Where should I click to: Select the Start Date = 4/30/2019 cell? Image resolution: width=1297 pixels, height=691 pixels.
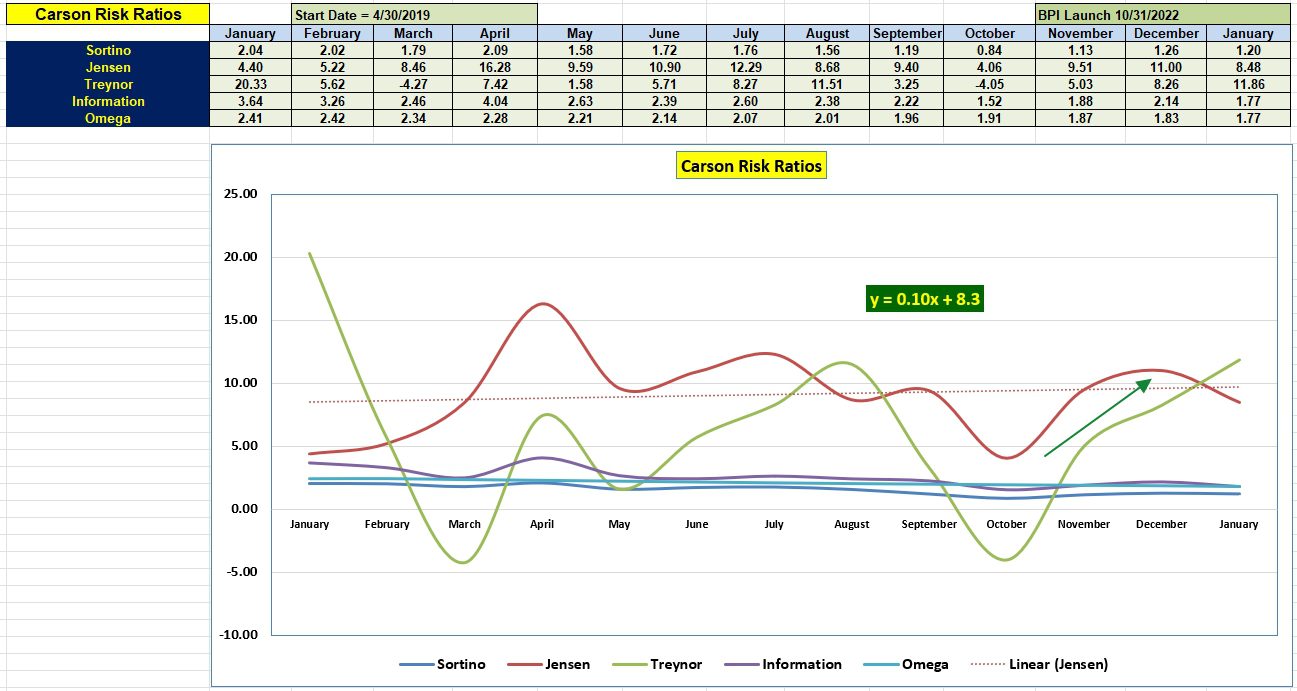414,15
